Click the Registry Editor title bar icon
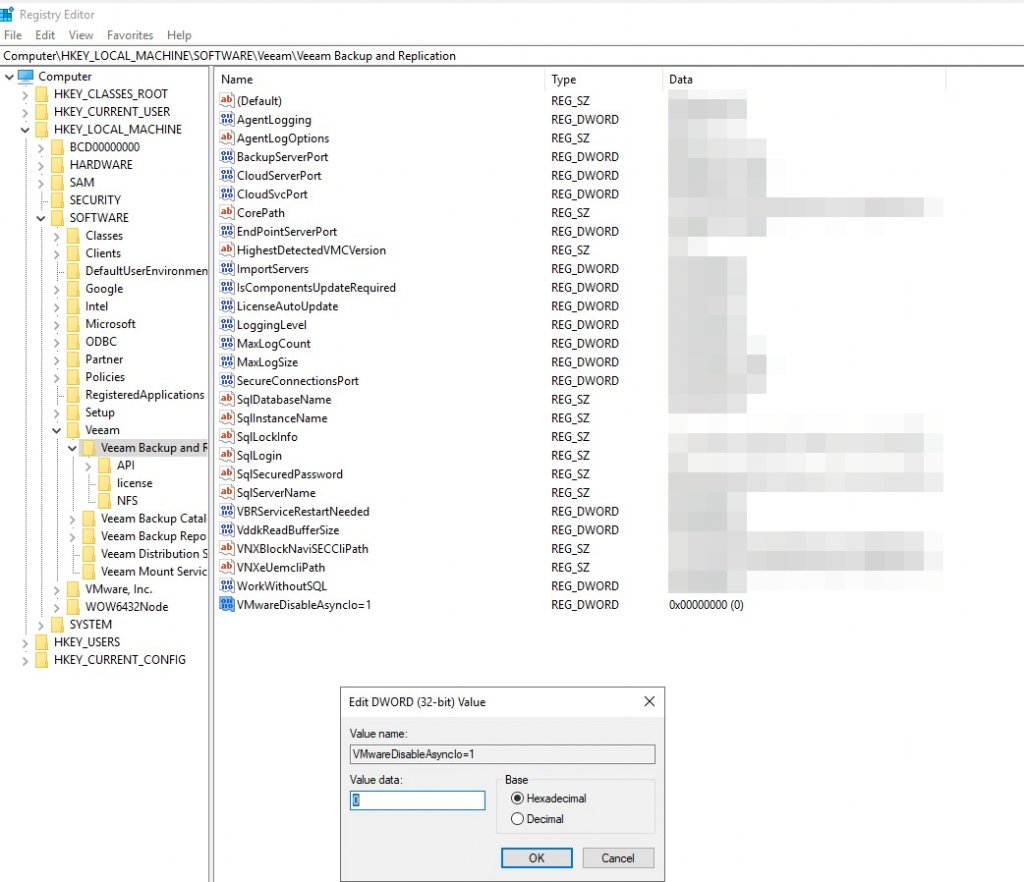This screenshot has height=882, width=1024. [x=7, y=14]
